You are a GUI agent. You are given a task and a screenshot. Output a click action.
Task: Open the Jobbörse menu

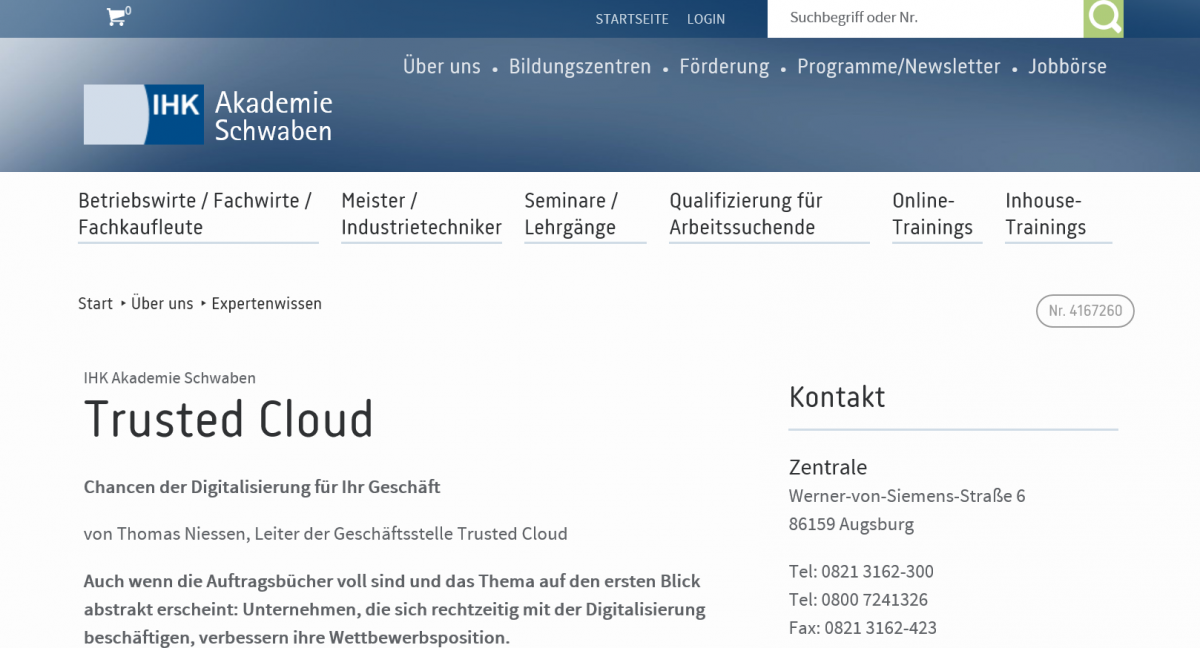click(x=1067, y=66)
